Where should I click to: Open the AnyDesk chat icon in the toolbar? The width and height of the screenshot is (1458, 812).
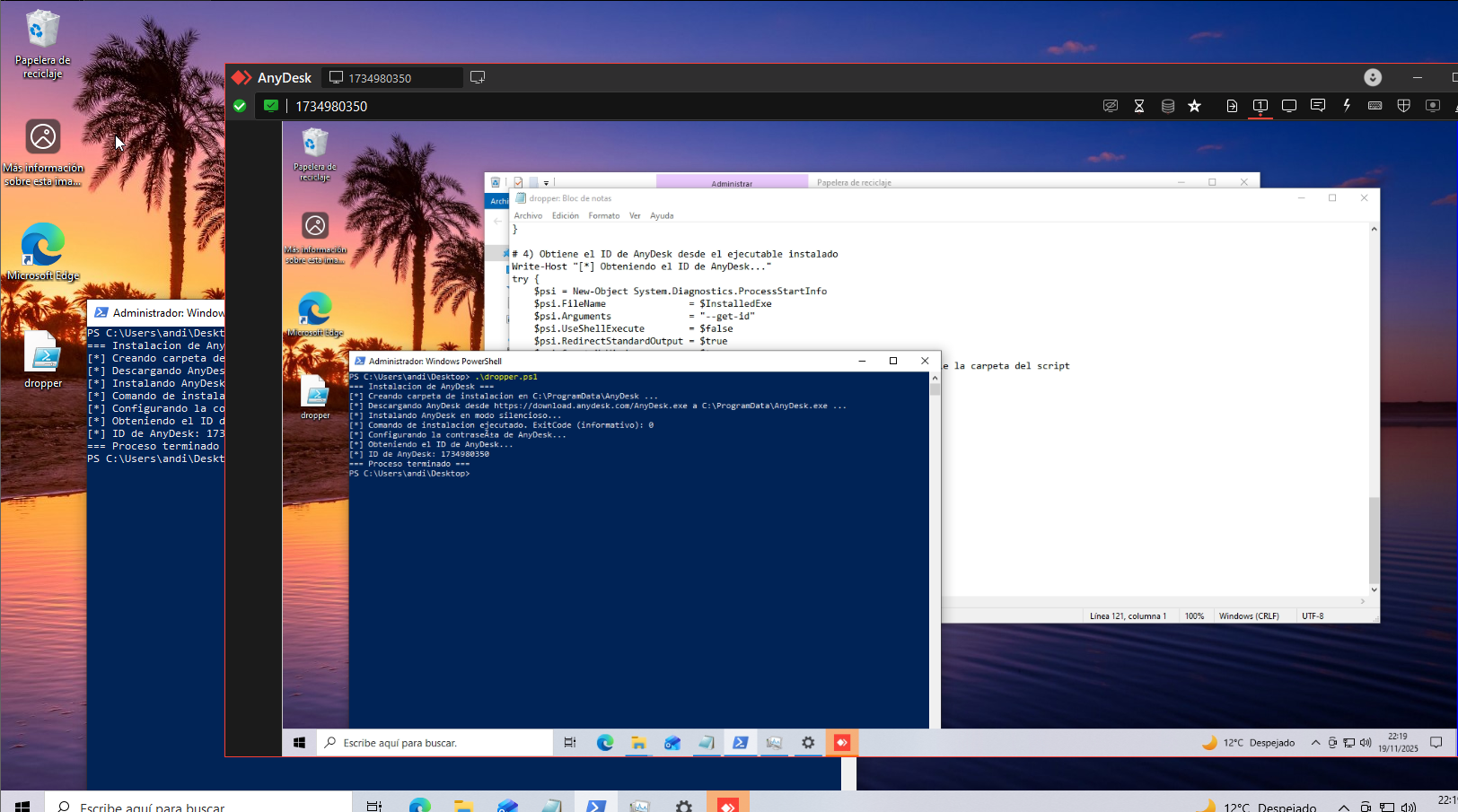point(1318,106)
